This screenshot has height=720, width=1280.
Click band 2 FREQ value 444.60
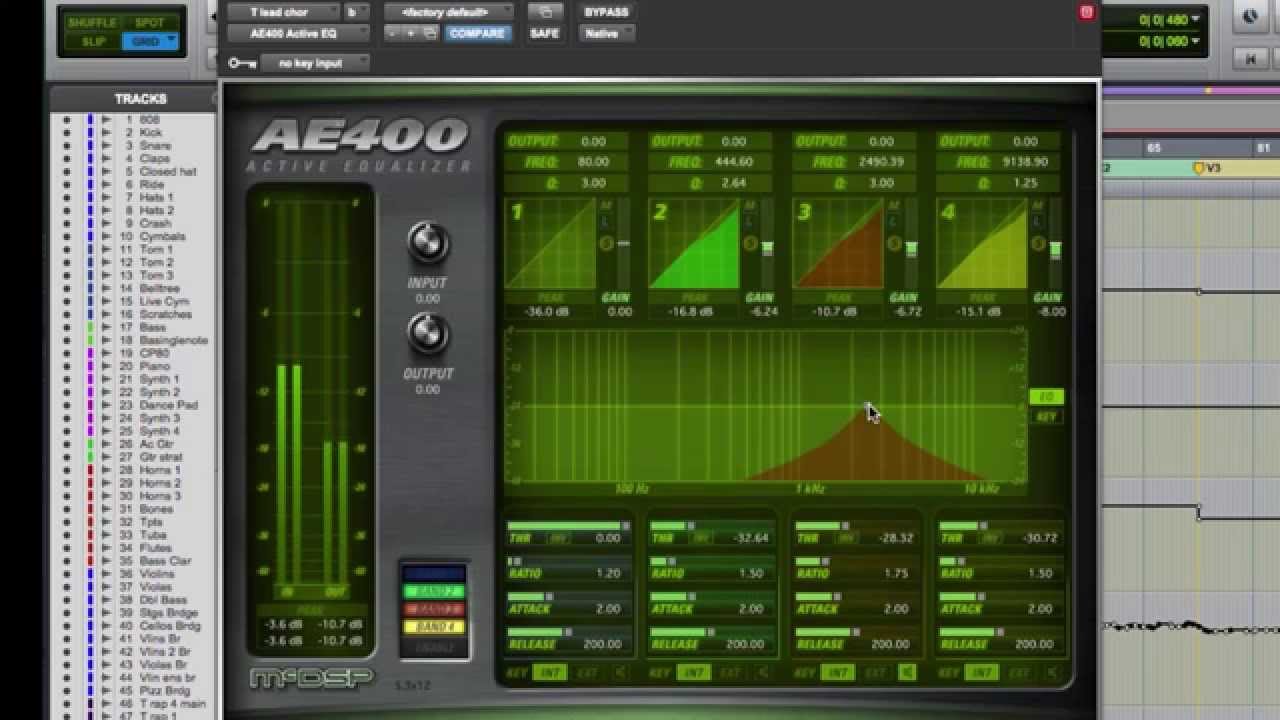pos(734,161)
